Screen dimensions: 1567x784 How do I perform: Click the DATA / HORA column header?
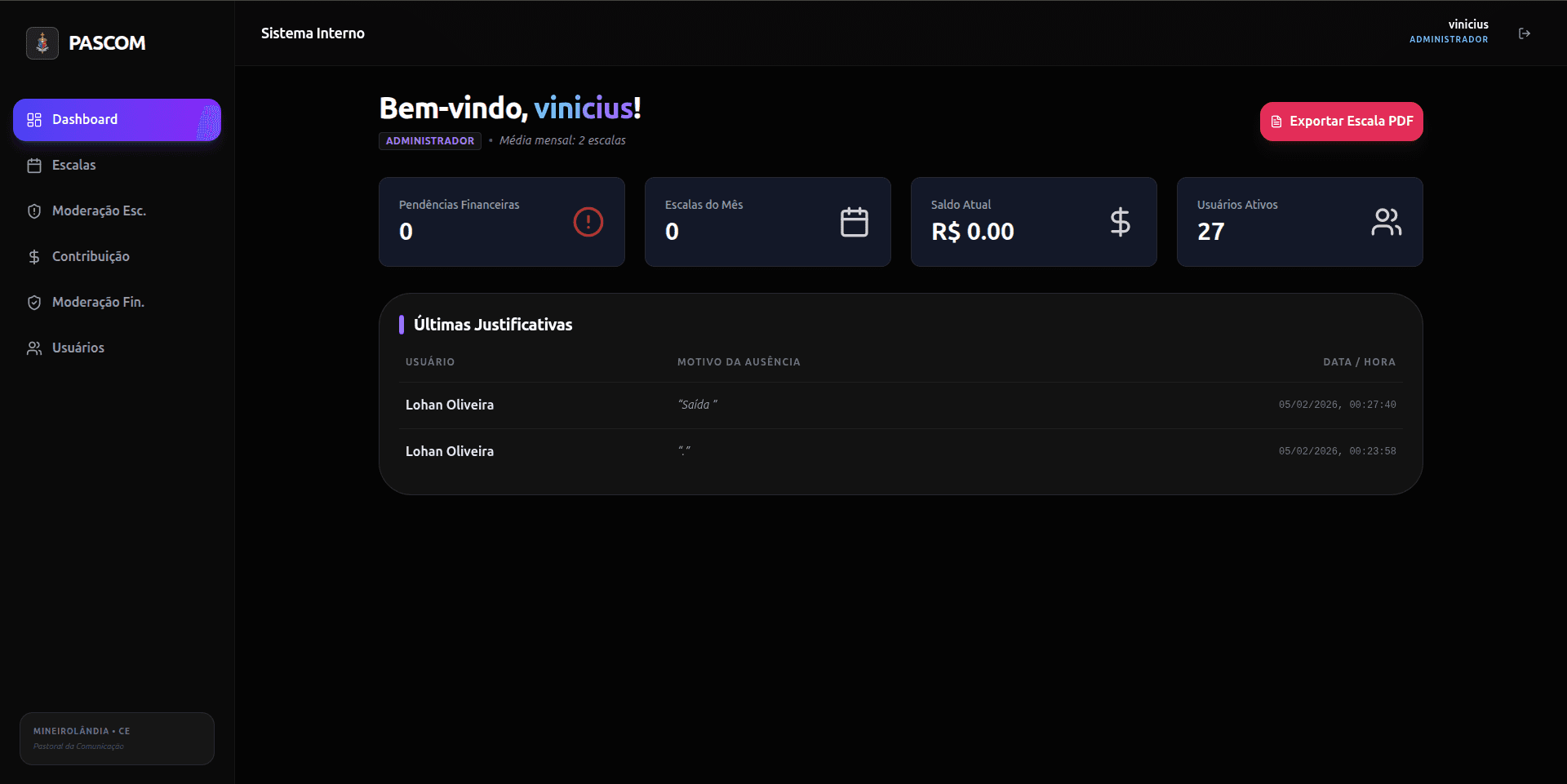1359,362
